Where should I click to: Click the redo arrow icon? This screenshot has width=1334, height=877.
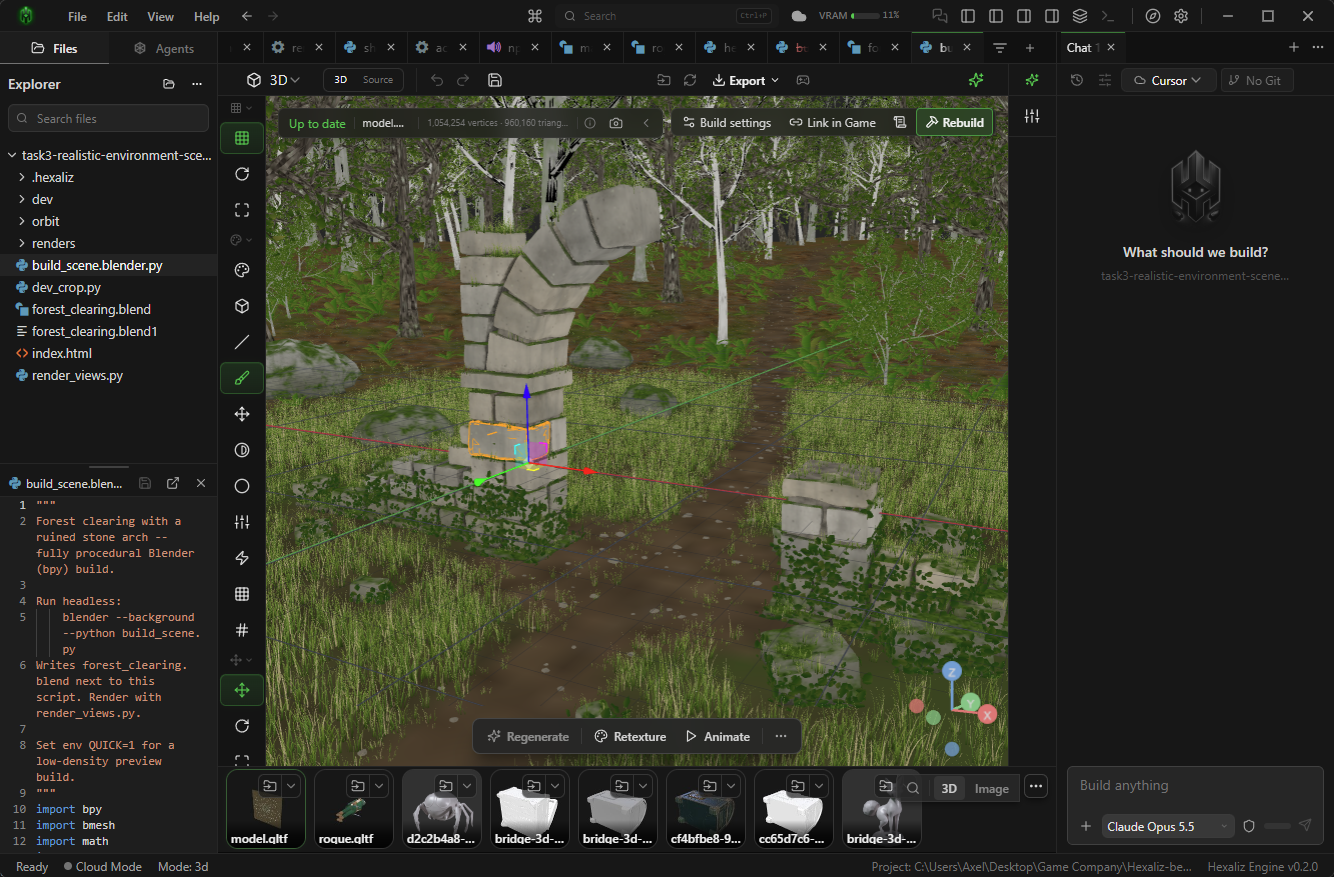(463, 80)
